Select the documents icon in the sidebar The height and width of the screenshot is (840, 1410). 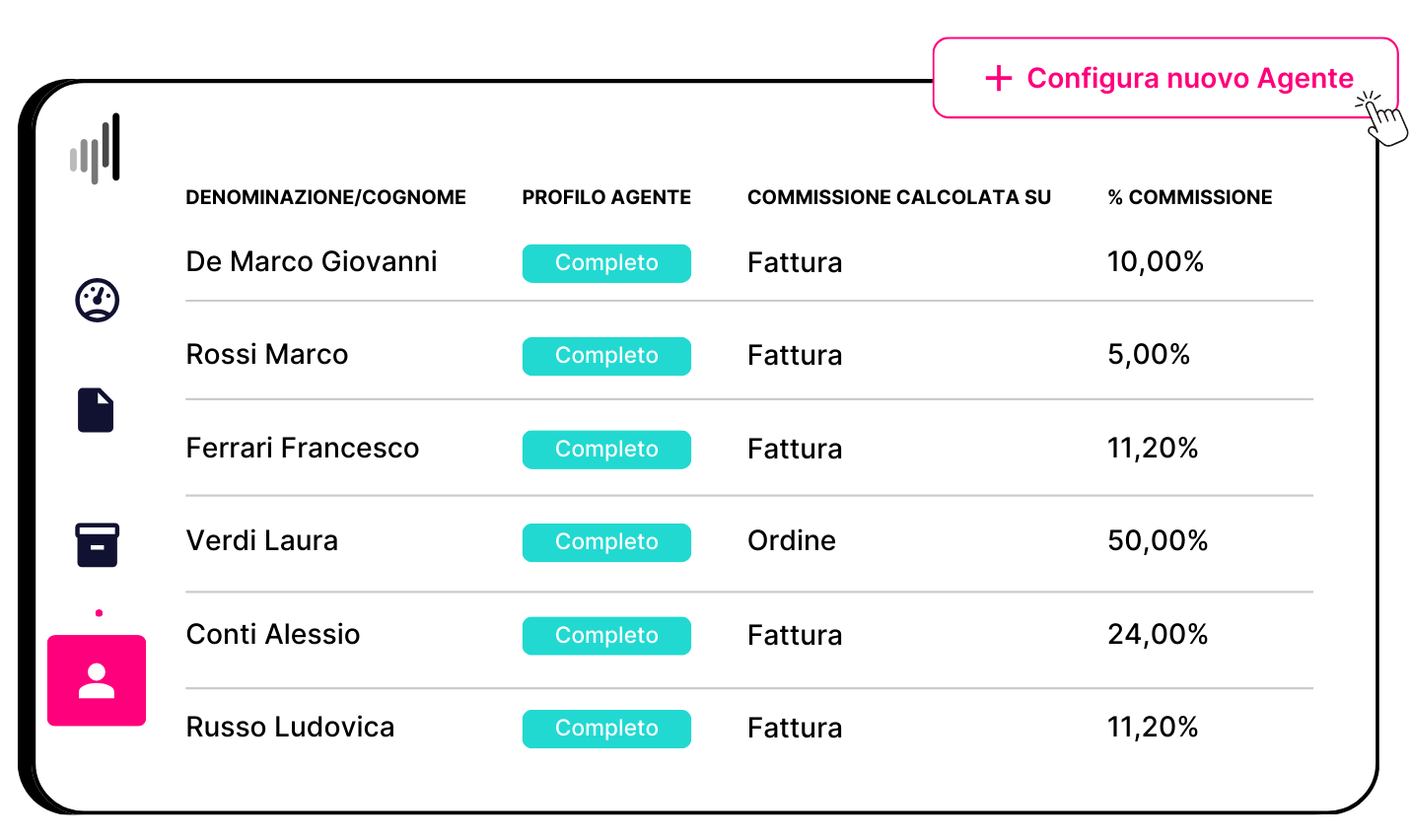click(96, 410)
